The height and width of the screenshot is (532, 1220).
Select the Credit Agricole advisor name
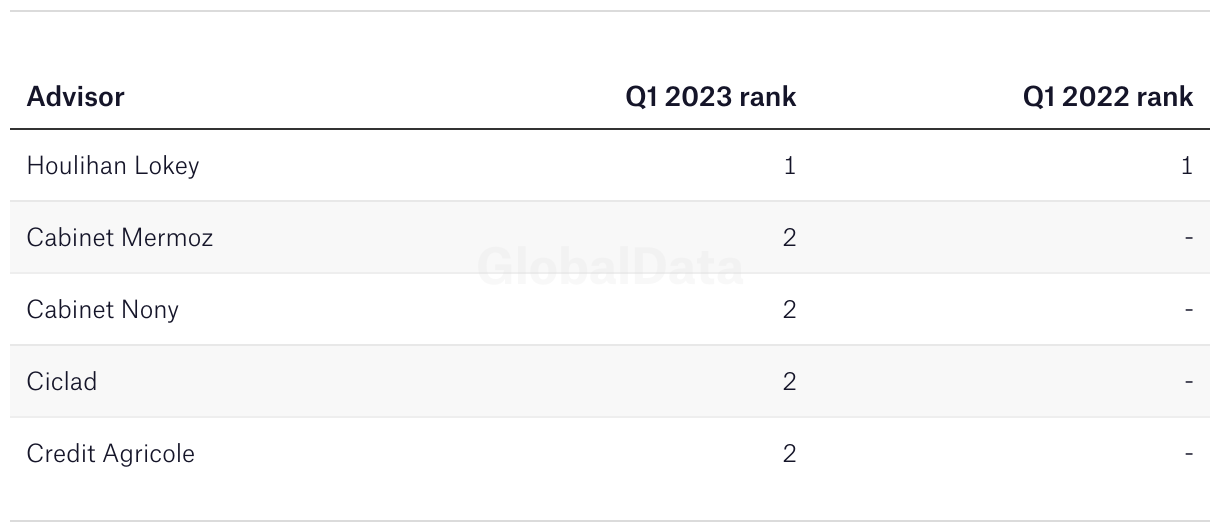pyautogui.click(x=111, y=454)
